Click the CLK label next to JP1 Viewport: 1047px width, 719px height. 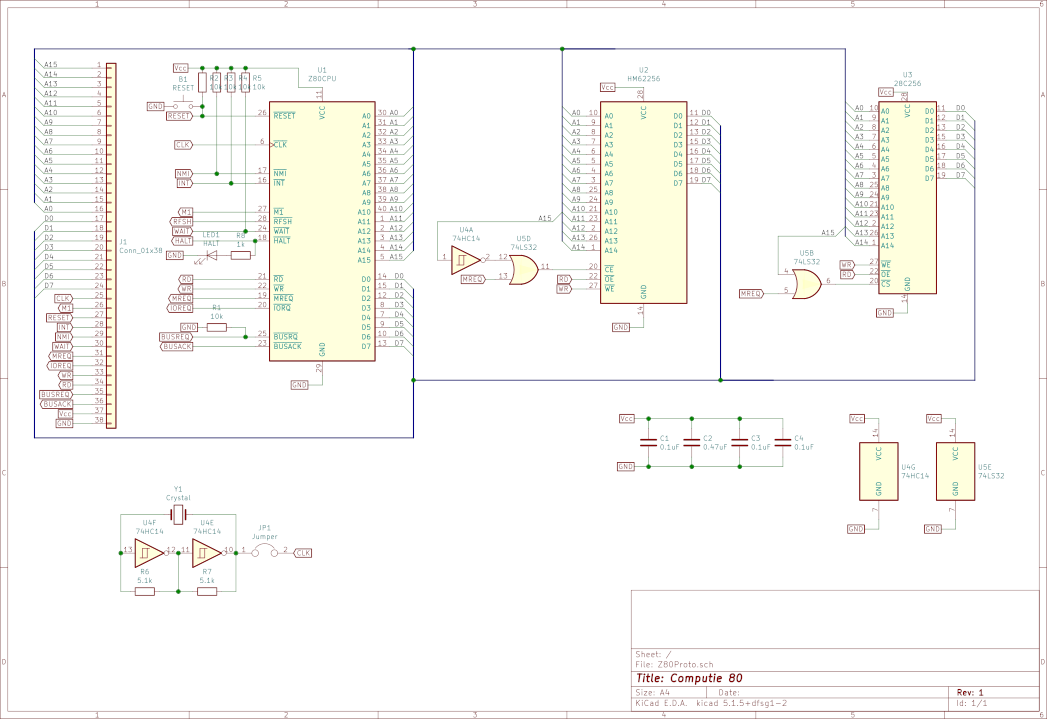tap(302, 553)
